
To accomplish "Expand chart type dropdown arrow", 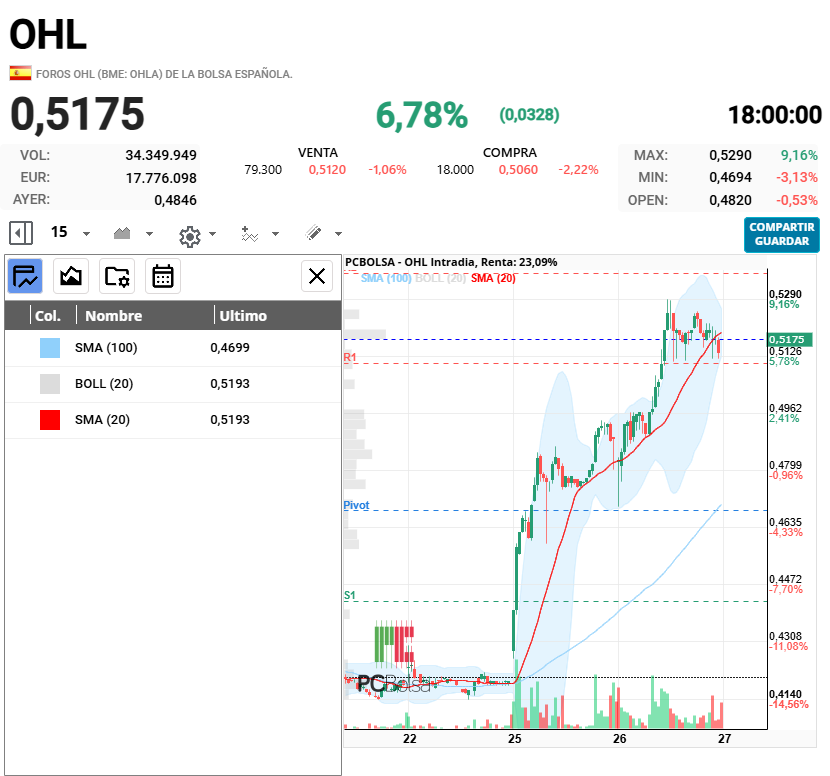I will 149,233.
